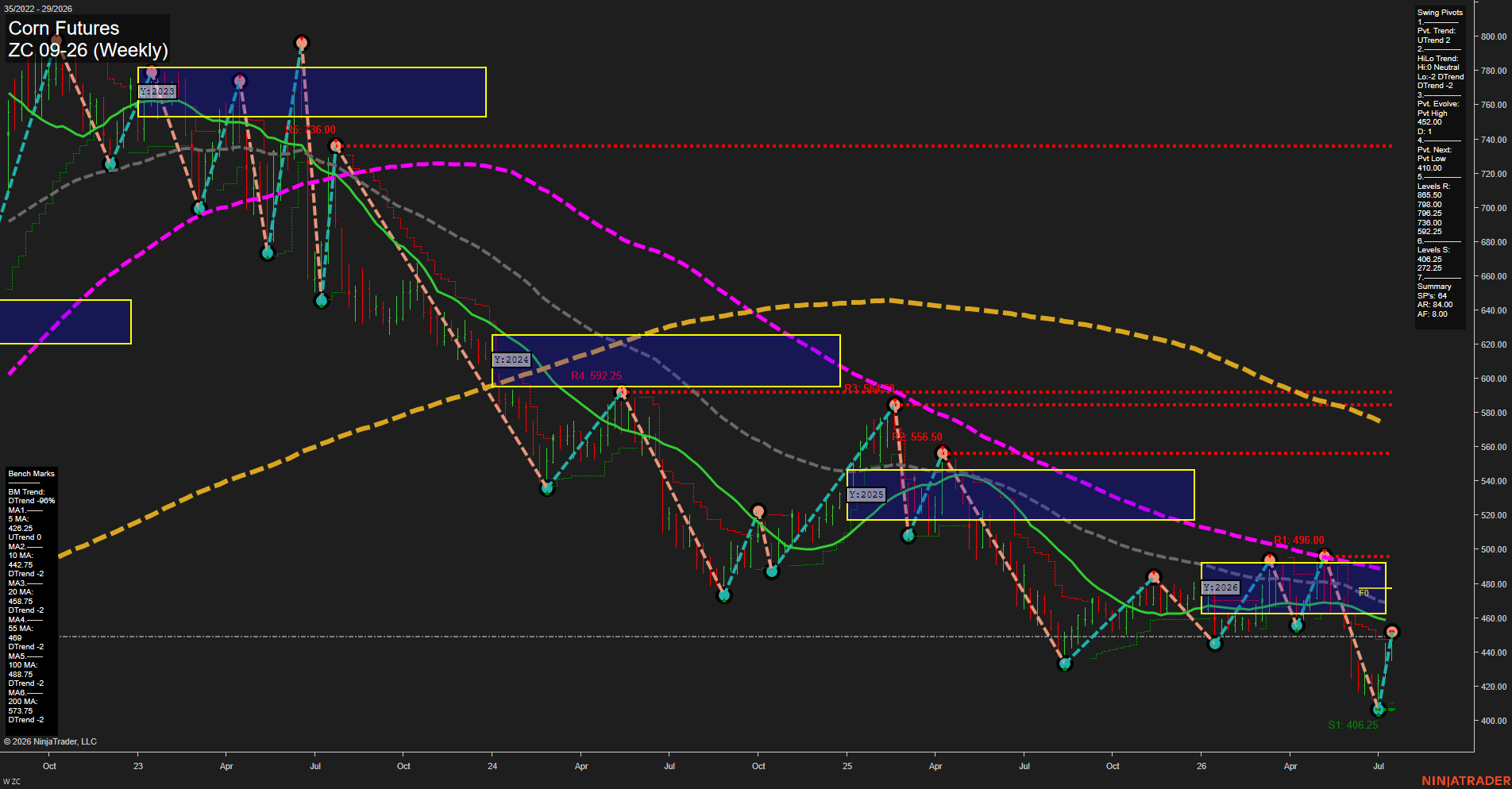Click the R5: 736.00 resistance label
The width and height of the screenshot is (1512, 789).
(310, 129)
